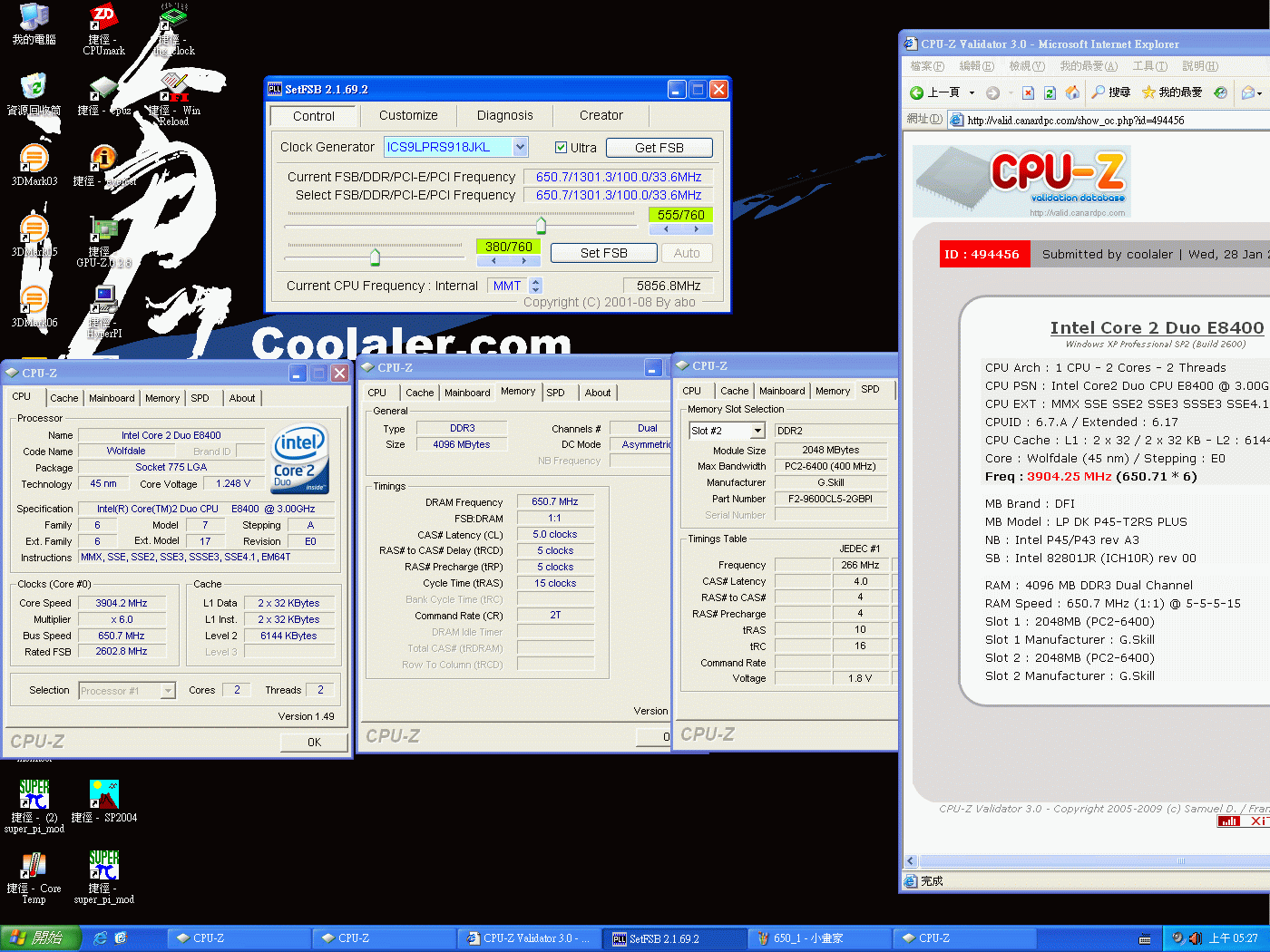Open the Win Reload shortcut icon

[x=174, y=100]
